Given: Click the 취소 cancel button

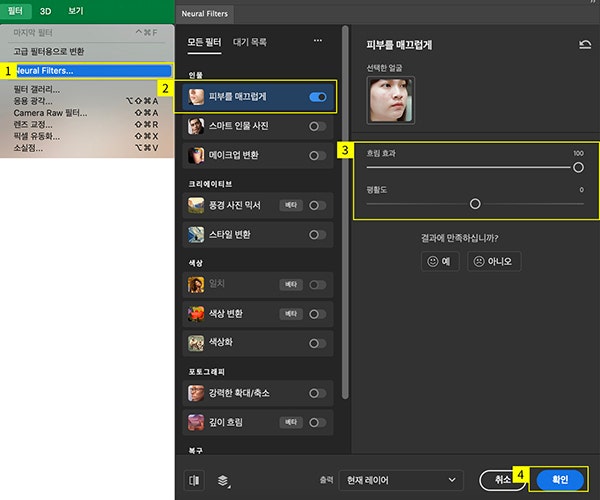Looking at the screenshot, I should [503, 480].
